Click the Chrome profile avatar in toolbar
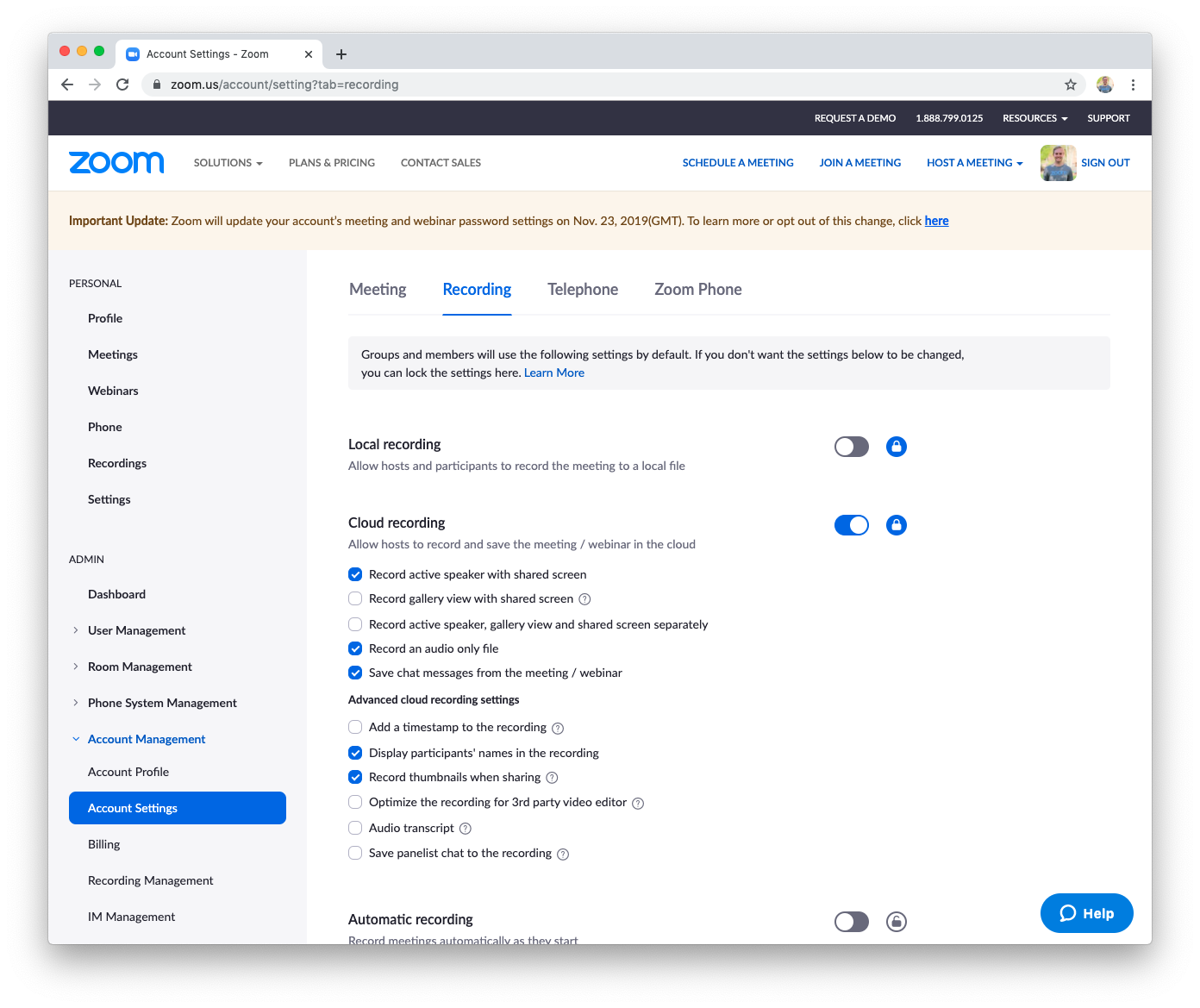This screenshot has height=1008, width=1200. click(x=1105, y=85)
